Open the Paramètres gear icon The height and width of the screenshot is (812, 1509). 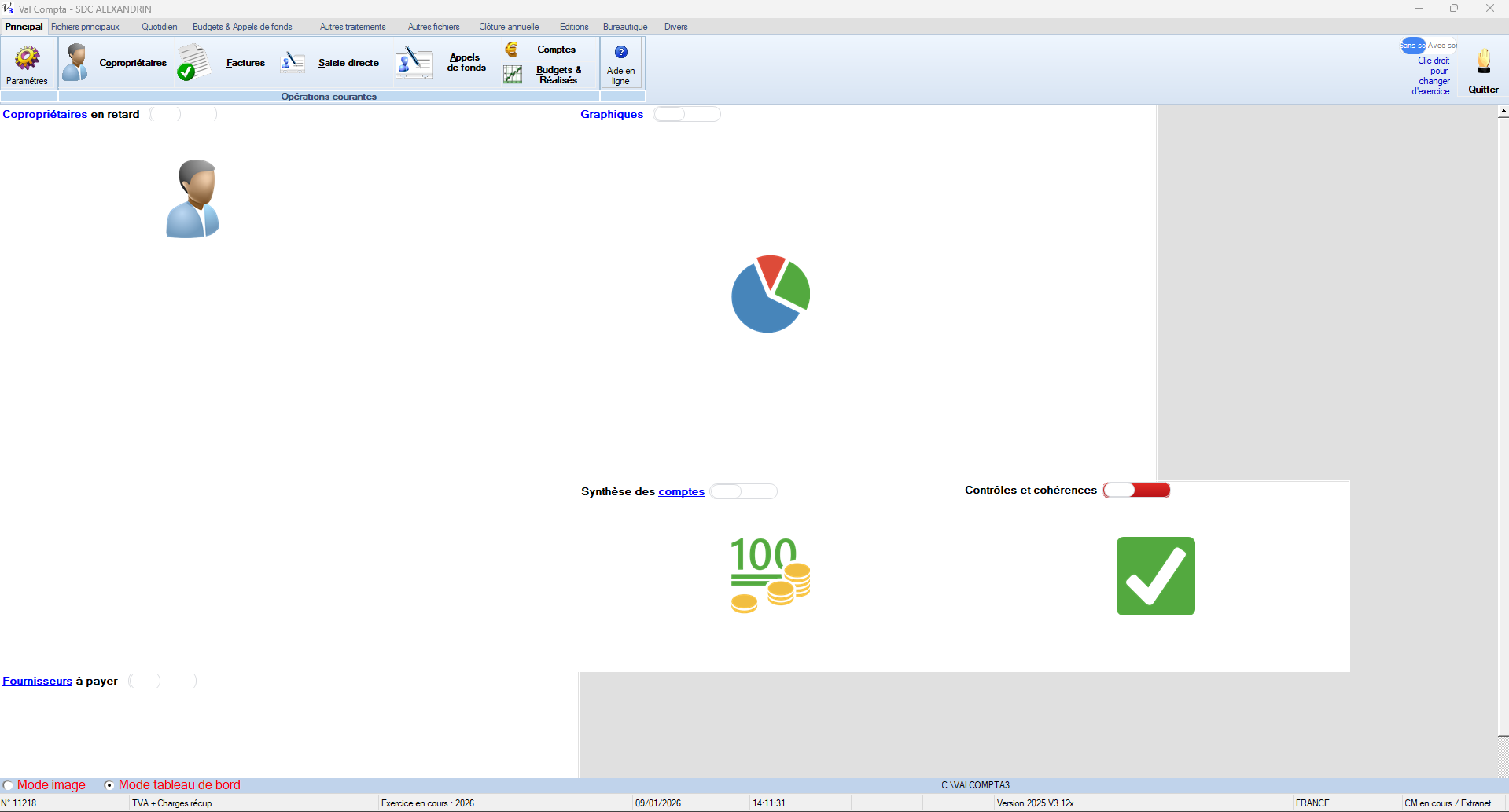[x=27, y=58]
